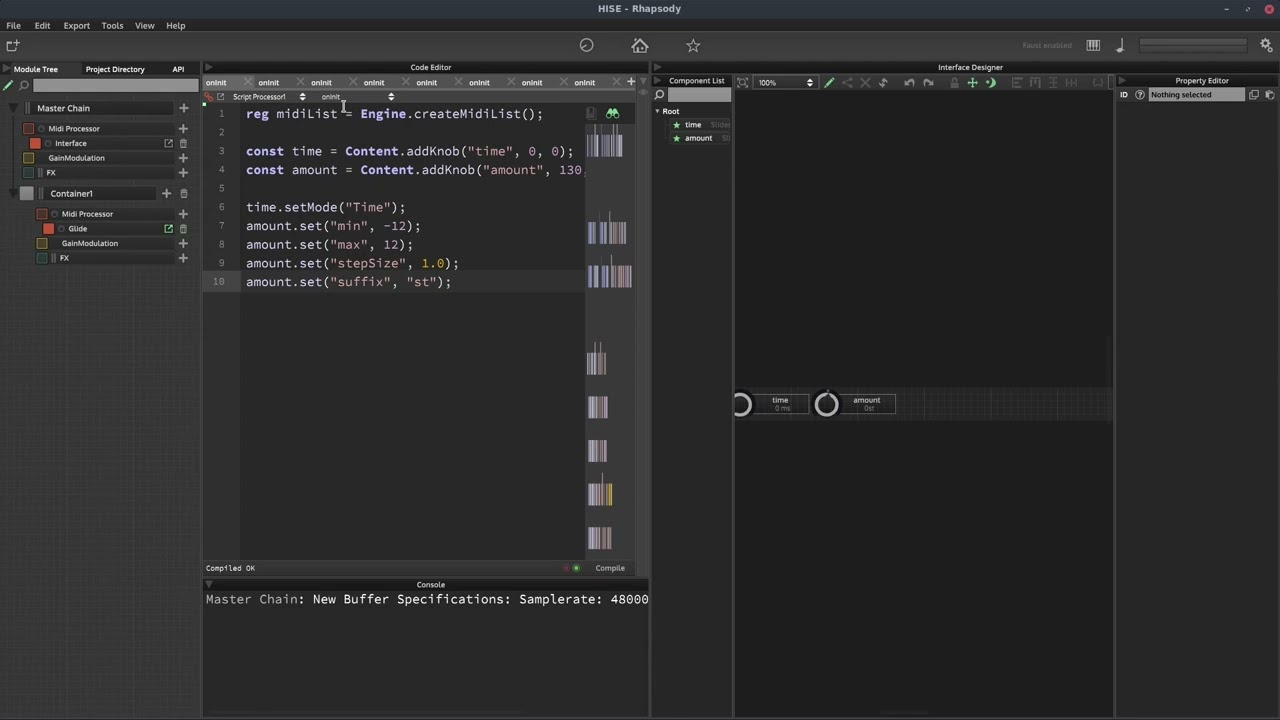Click the amount knob on the interface
1280x720 pixels.
(x=827, y=404)
